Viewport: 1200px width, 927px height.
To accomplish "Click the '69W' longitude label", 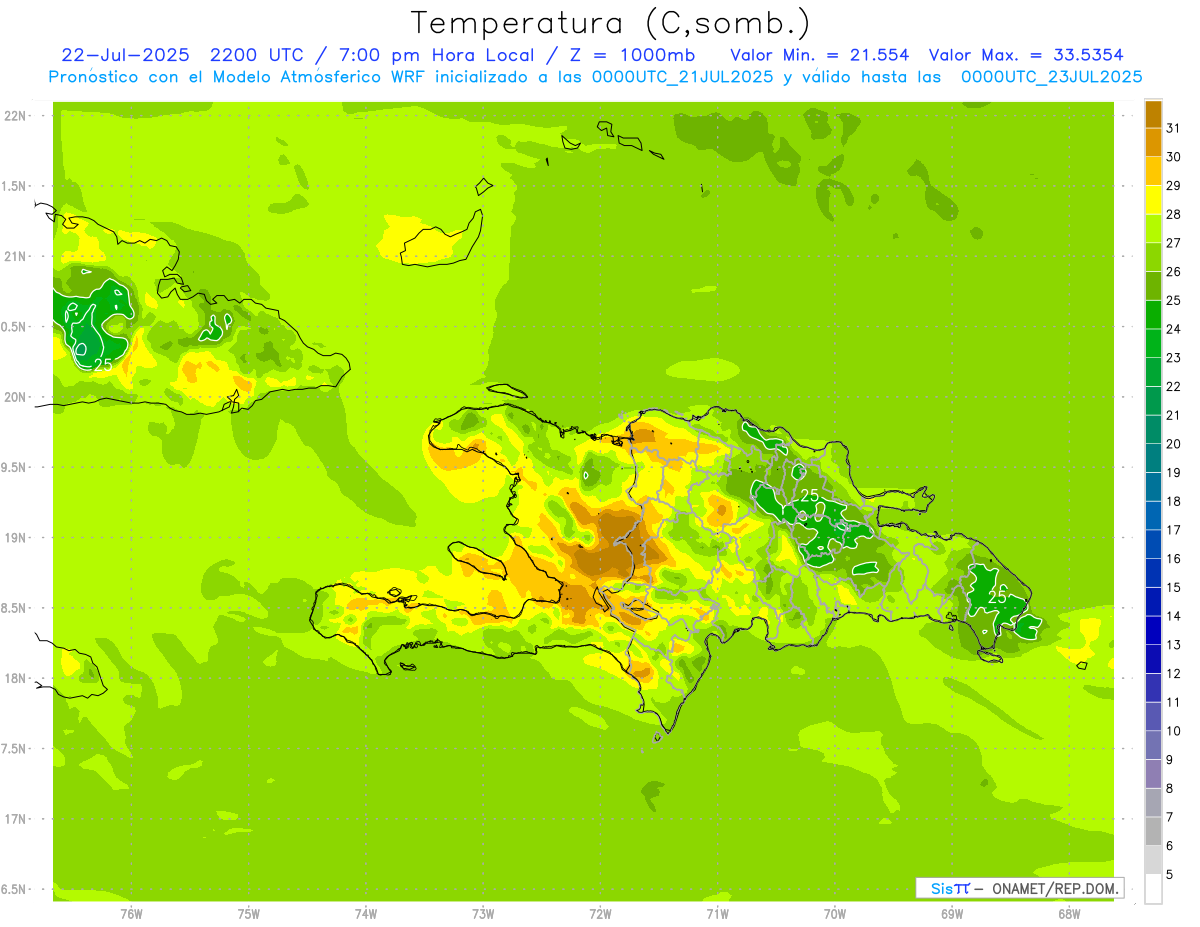I will click(x=952, y=913).
